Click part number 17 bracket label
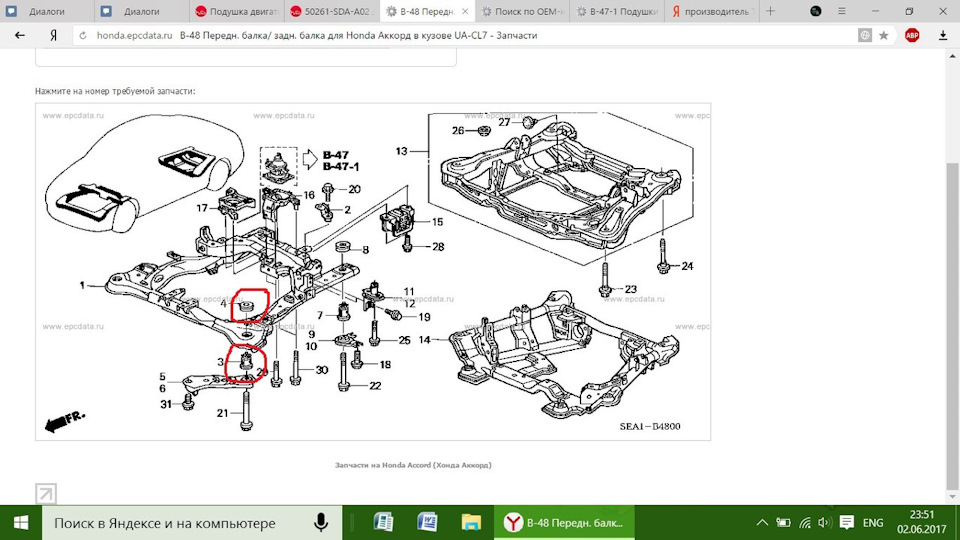The width and height of the screenshot is (960, 540). click(x=202, y=208)
